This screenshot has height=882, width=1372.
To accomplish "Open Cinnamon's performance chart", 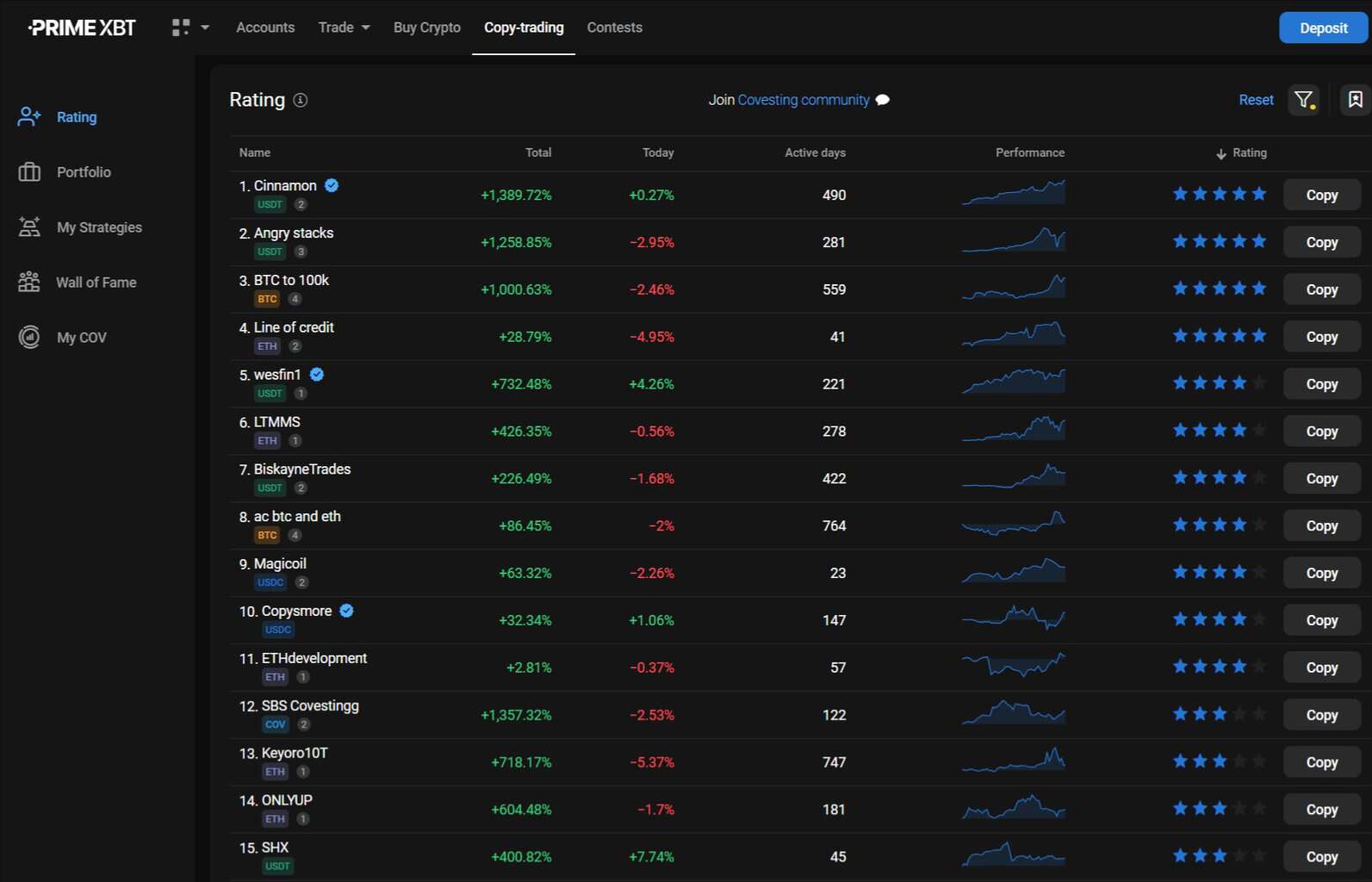I will (x=1014, y=193).
